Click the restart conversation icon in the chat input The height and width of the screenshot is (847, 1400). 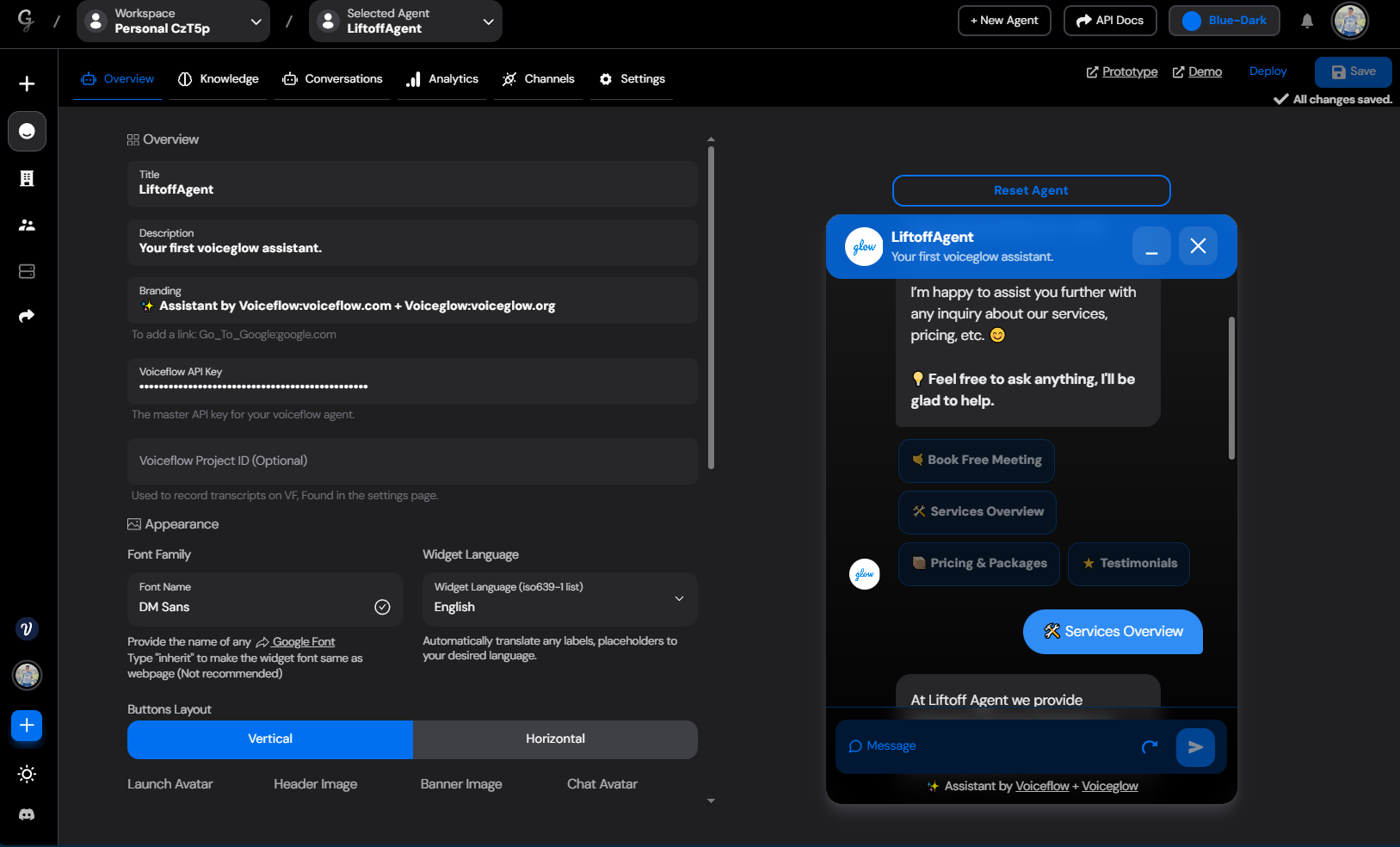click(1149, 747)
